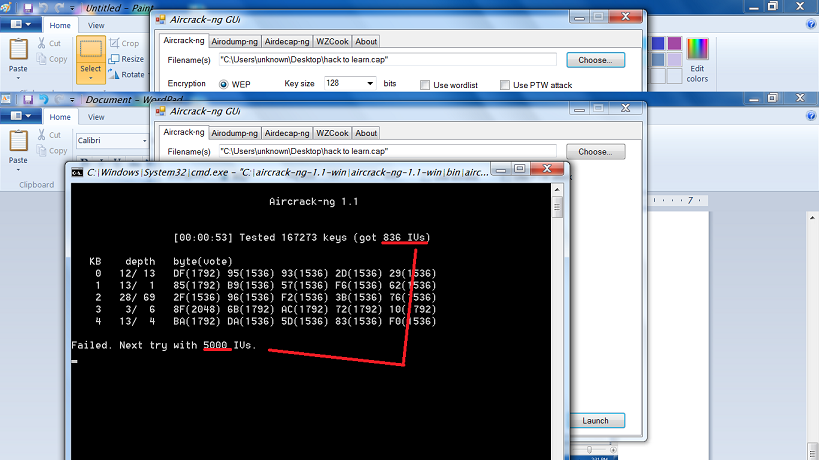
Task: Open the Select tool dropdown arrow in Paint
Action: pyautogui.click(x=90, y=78)
